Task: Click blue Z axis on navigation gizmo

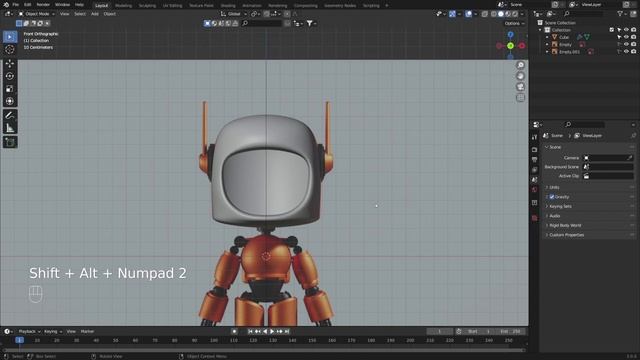Action: 510,35
